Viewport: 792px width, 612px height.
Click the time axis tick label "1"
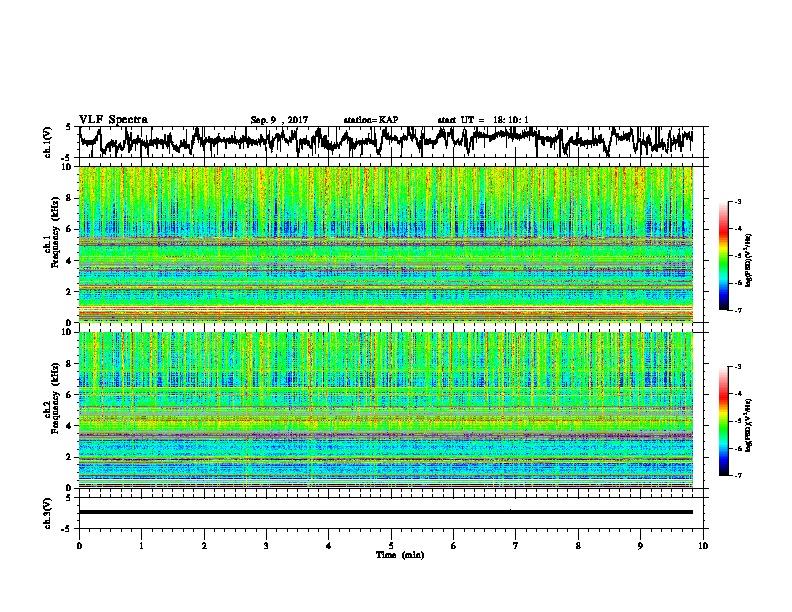[x=142, y=546]
